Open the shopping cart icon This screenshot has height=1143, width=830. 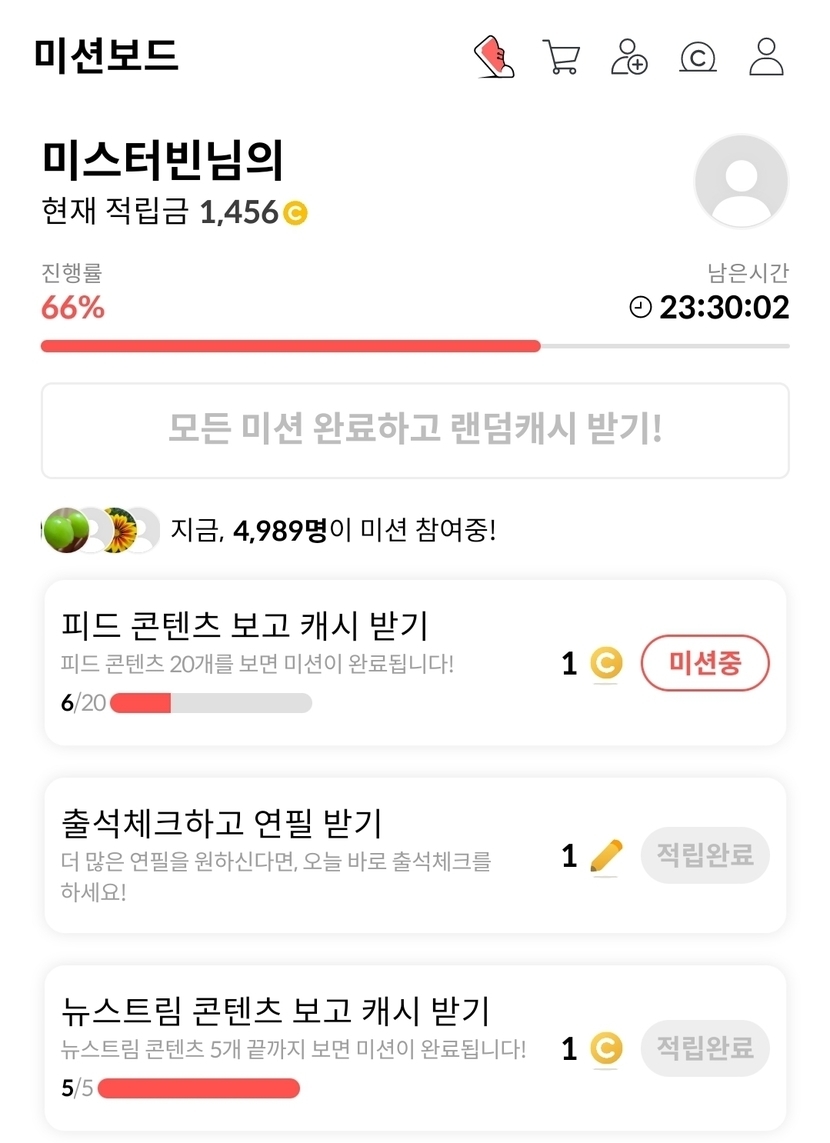pos(561,57)
